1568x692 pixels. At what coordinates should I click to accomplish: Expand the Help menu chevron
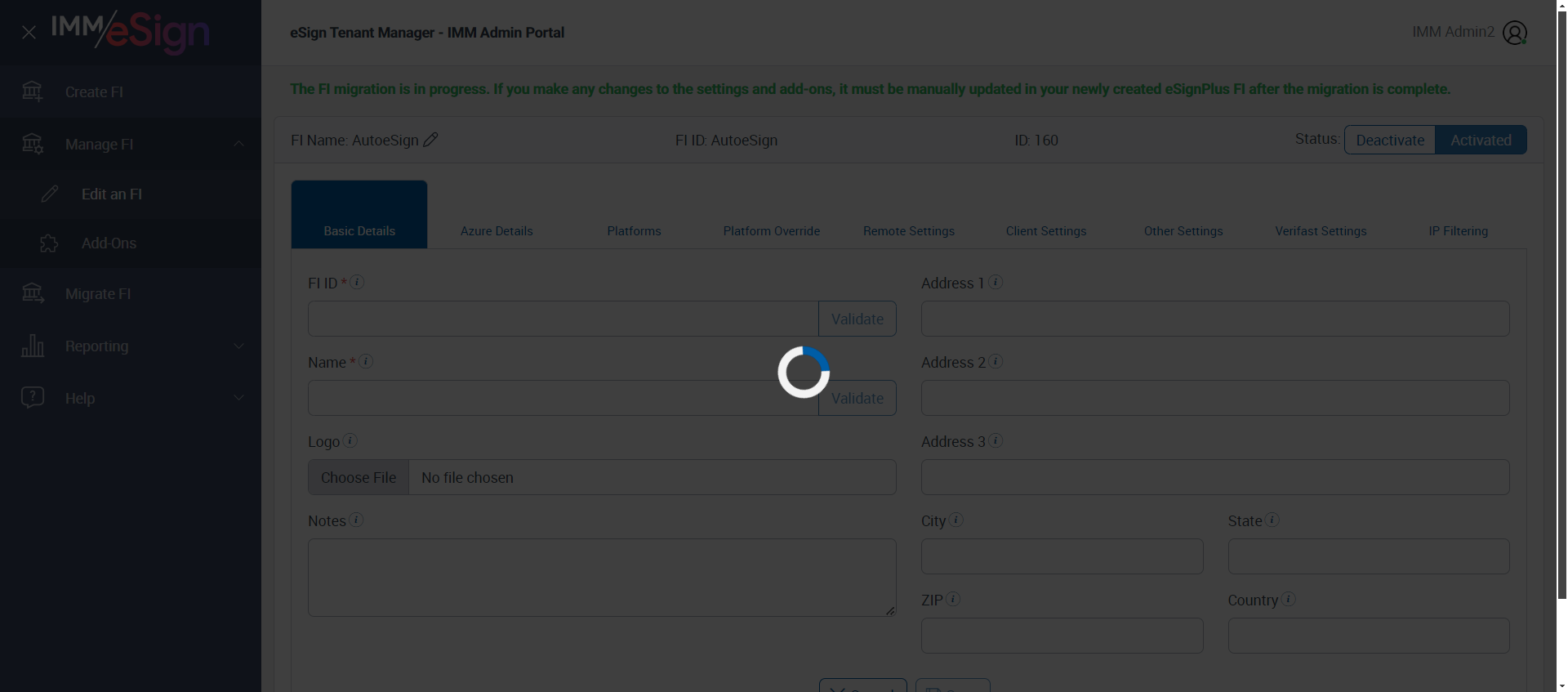point(238,398)
